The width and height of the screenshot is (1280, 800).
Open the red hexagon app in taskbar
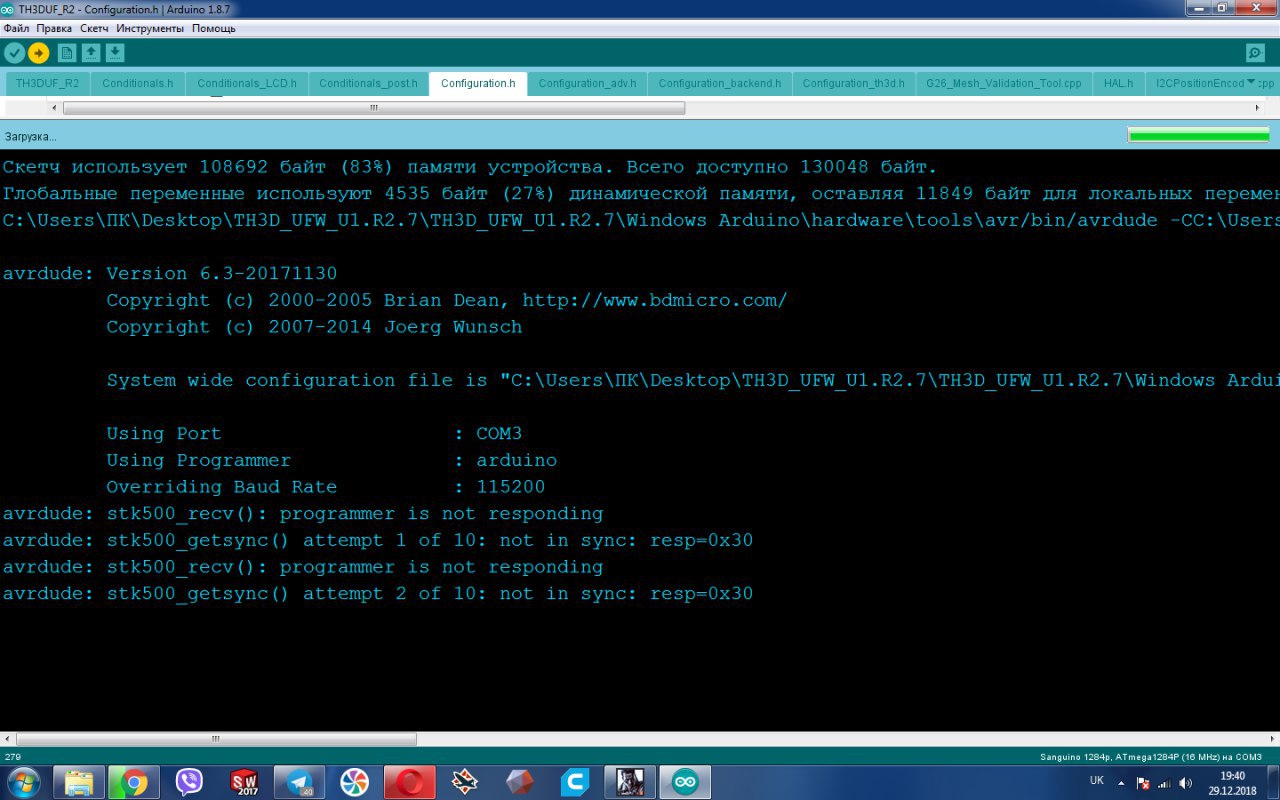pos(520,782)
